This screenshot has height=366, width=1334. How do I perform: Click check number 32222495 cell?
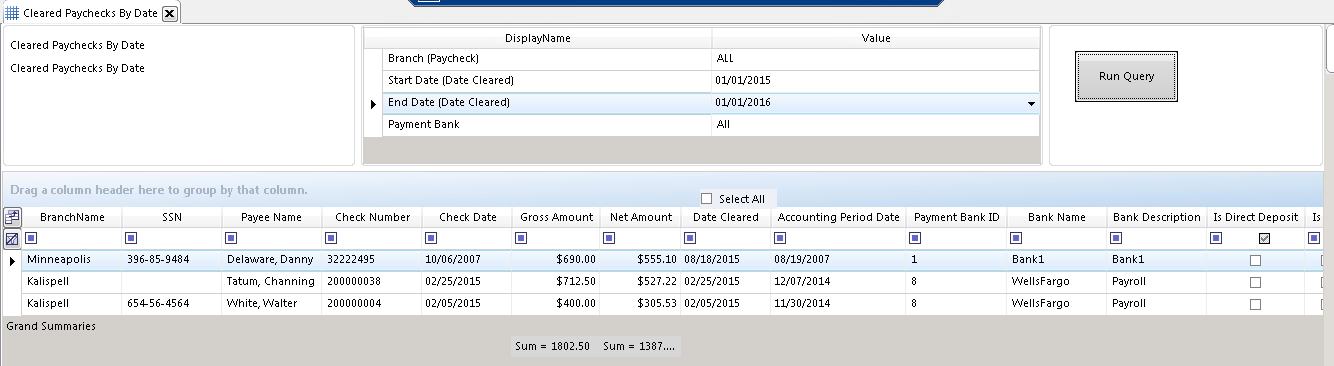click(x=372, y=260)
